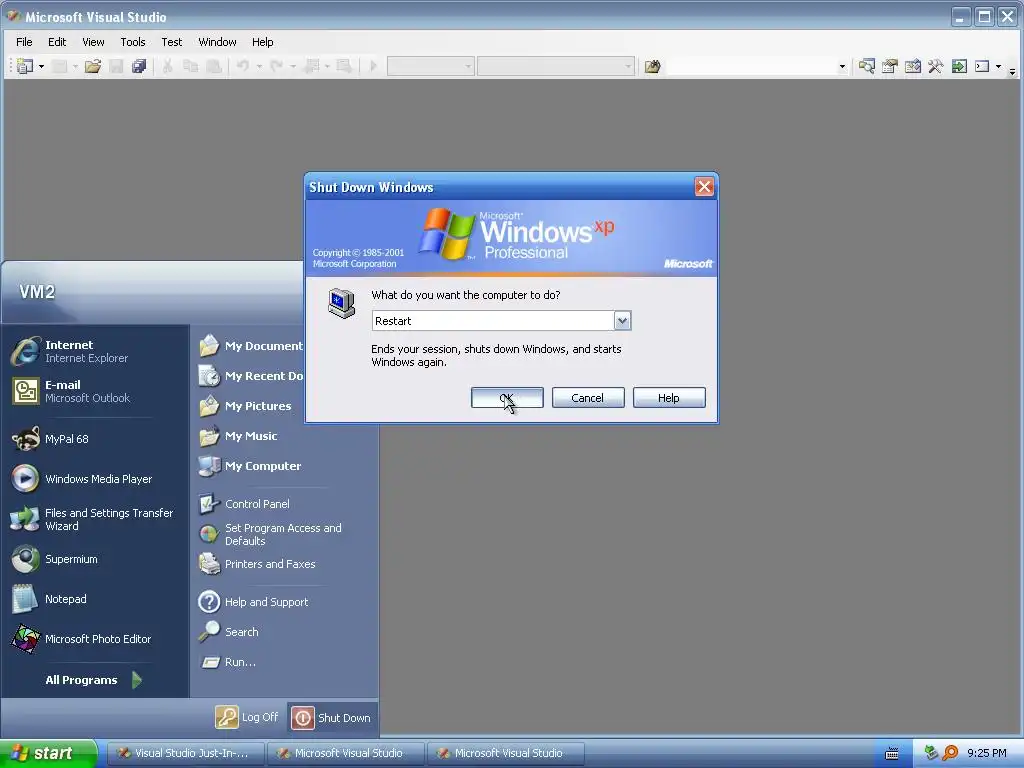
Task: Click the Help and Support question mark icon
Action: pos(209,601)
